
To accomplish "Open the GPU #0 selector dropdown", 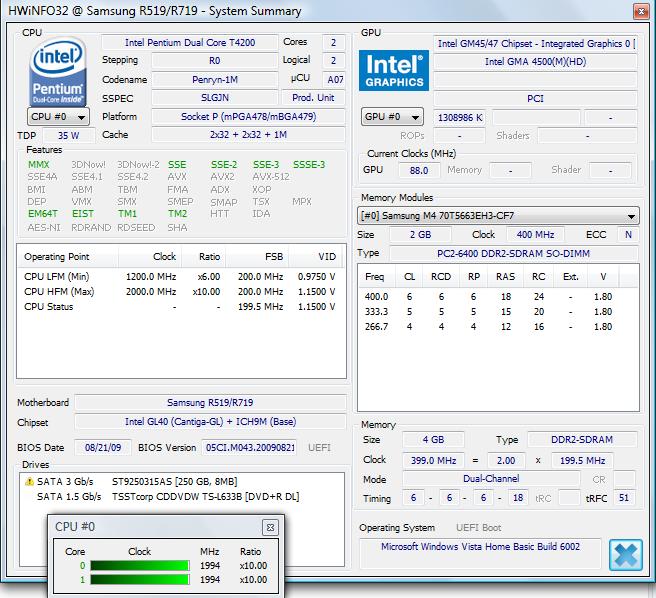I will tap(392, 117).
